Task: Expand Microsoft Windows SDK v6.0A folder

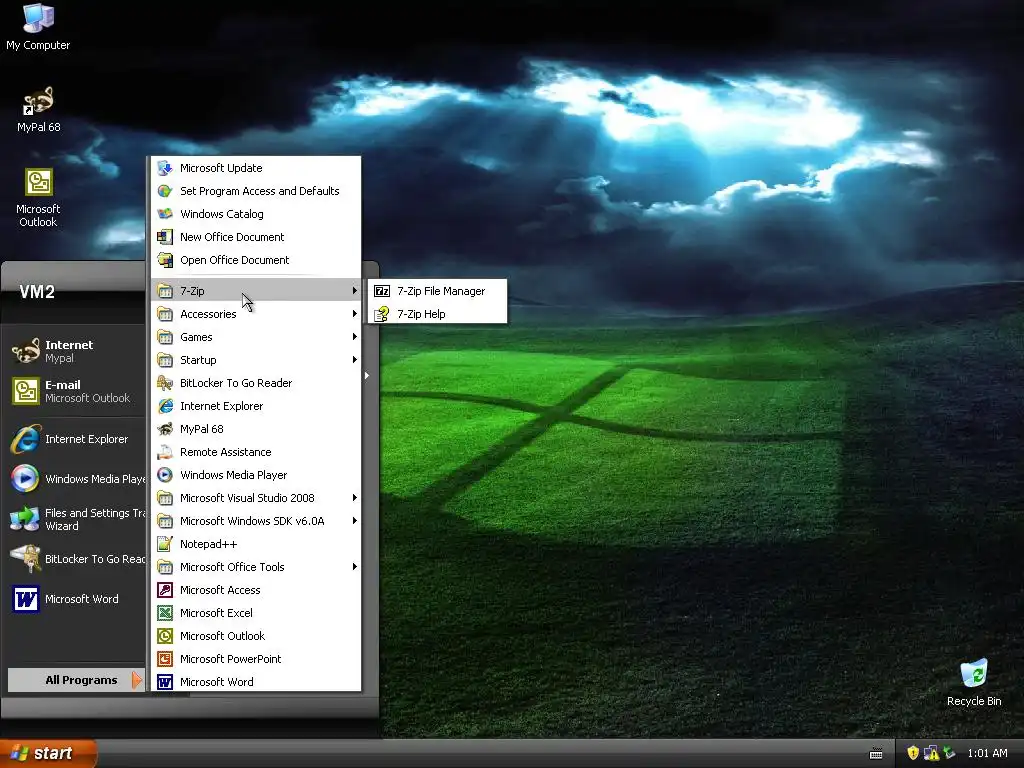Action: coord(256,521)
